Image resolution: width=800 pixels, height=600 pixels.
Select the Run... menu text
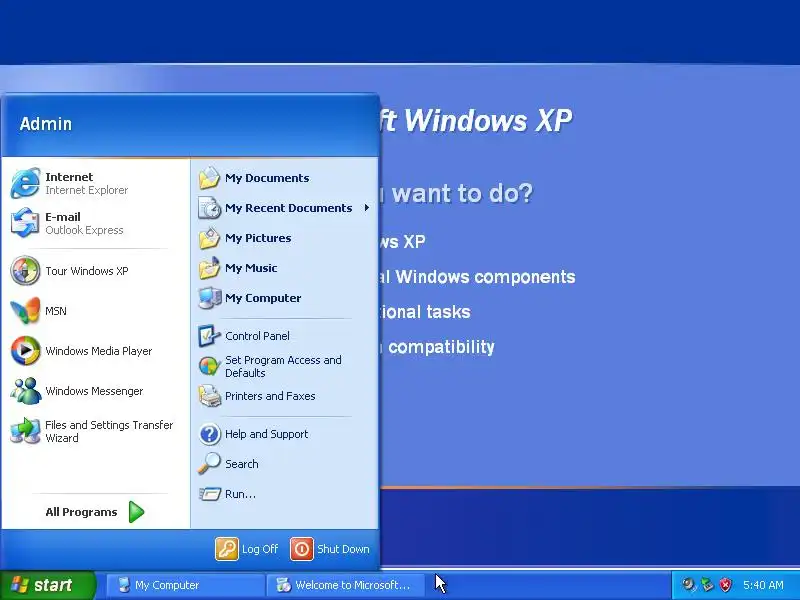tap(240, 494)
